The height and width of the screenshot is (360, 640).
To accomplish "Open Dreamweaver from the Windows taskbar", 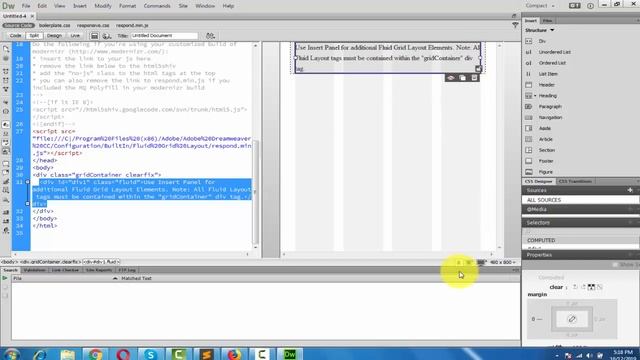I will pyautogui.click(x=290, y=354).
